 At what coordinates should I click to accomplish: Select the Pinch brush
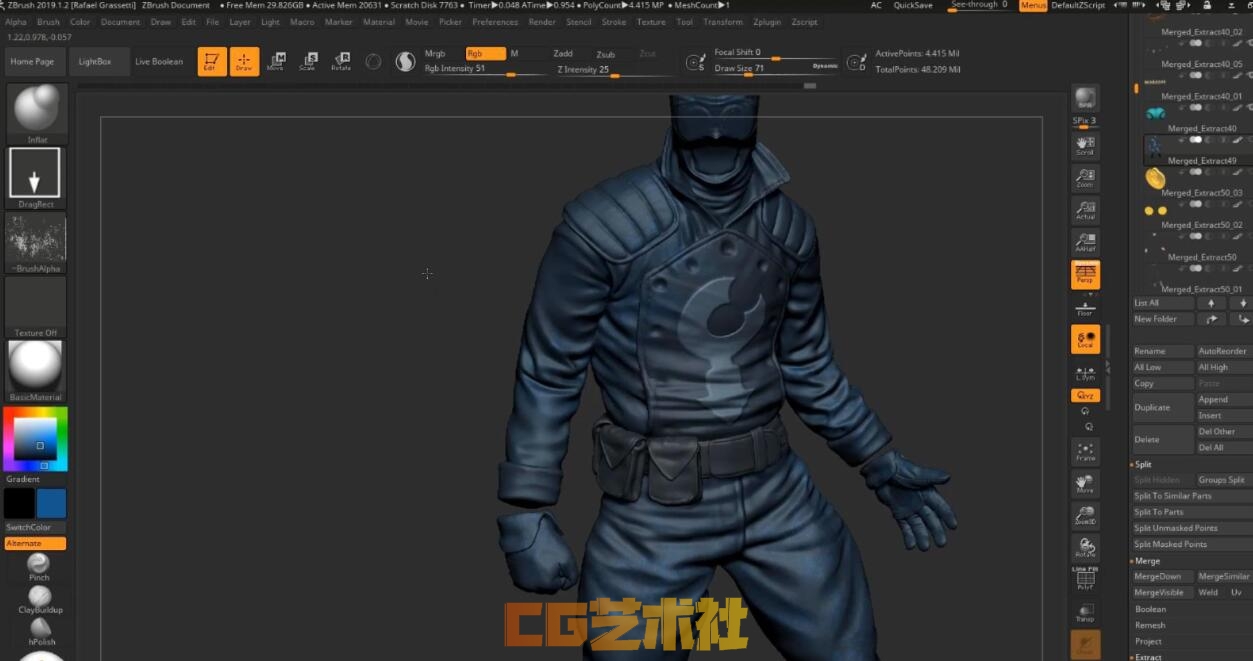click(40, 567)
